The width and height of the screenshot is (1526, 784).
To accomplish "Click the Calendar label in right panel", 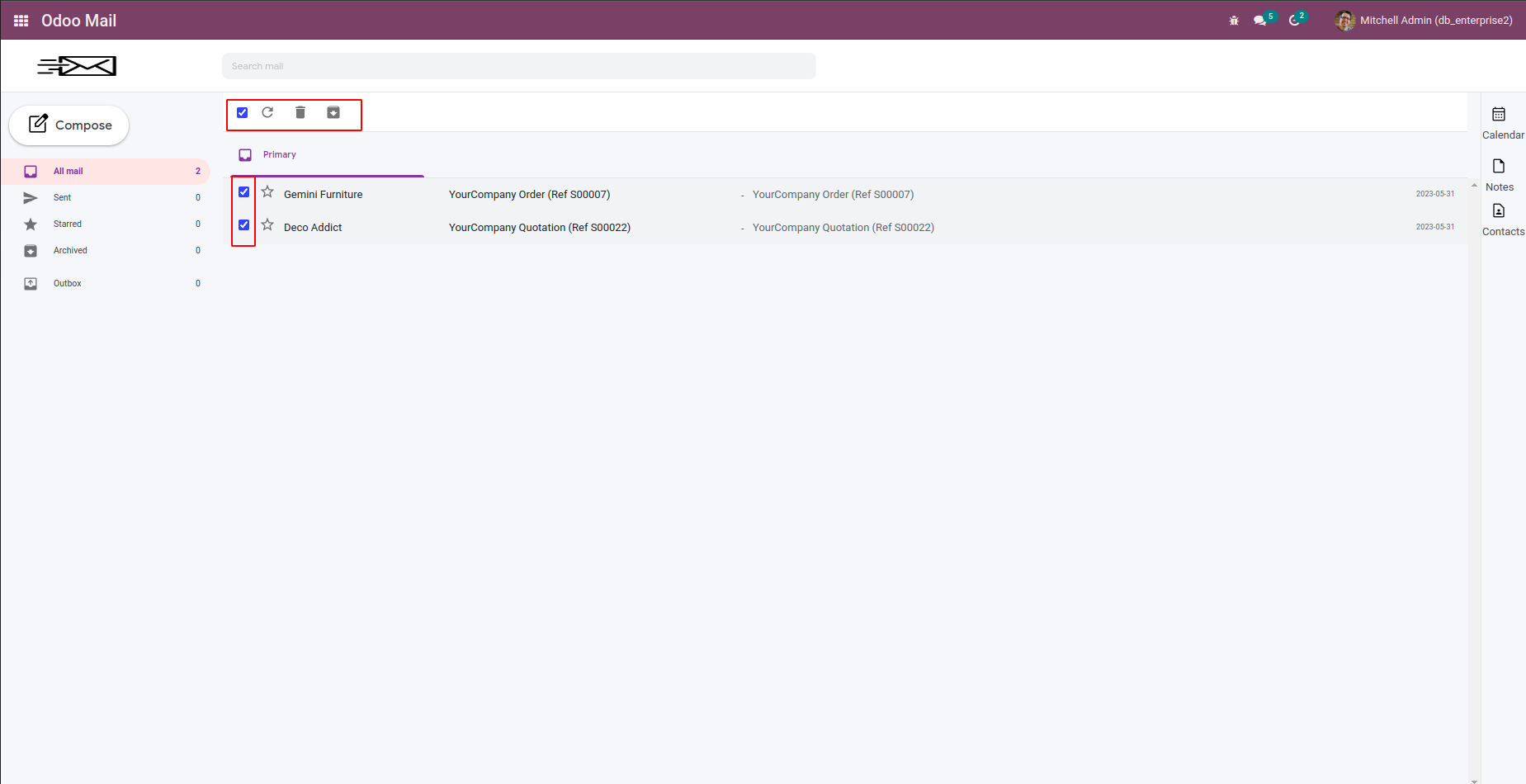I will coord(1503,135).
